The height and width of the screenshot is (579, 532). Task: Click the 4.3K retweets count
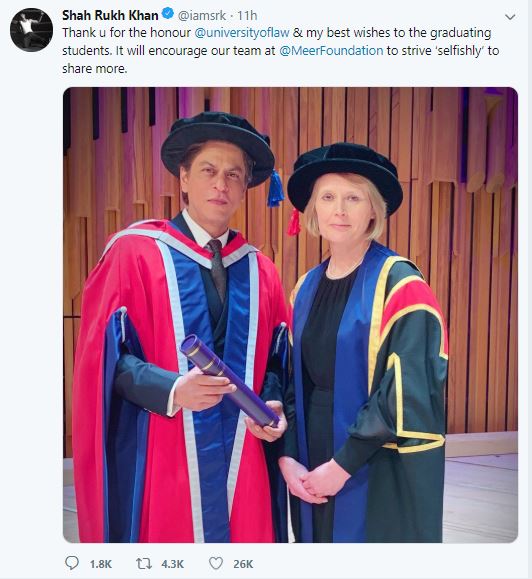click(172, 564)
